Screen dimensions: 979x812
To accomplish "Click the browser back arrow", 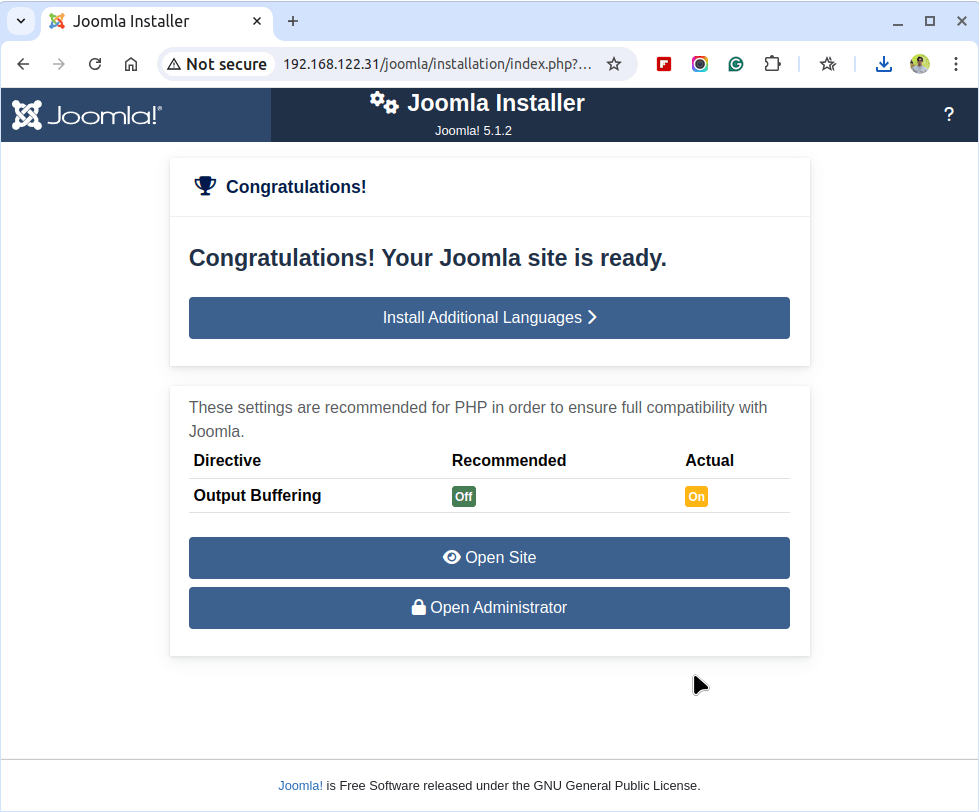I will click(23, 64).
